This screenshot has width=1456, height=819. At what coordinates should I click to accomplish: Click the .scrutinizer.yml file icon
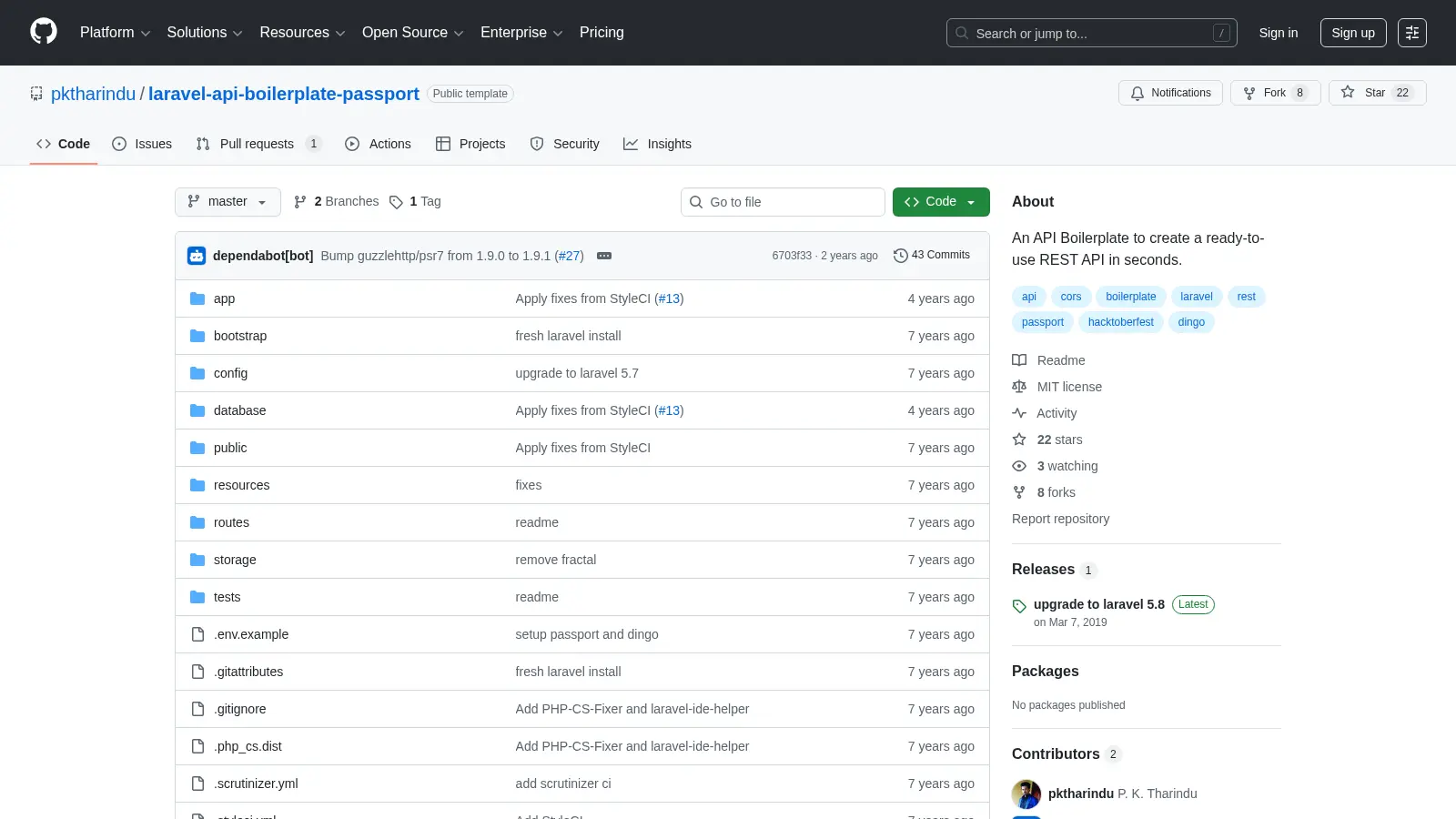tap(197, 784)
